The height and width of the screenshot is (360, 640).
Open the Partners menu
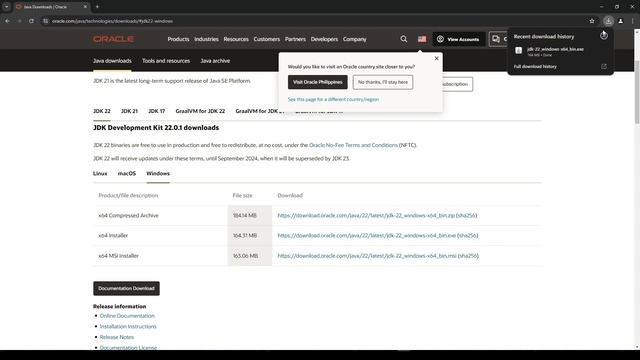pyautogui.click(x=295, y=39)
